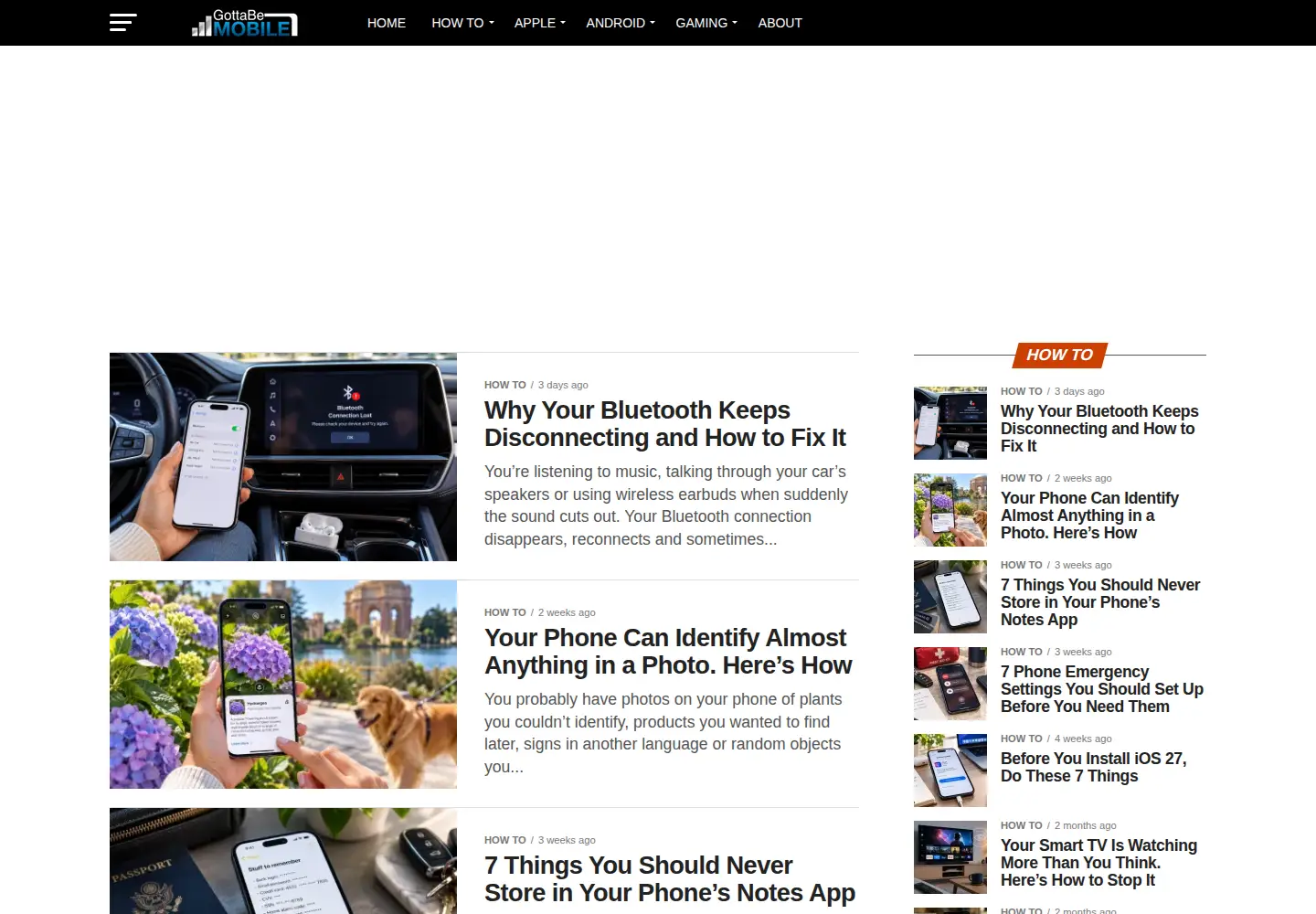Expand the ANDROID dropdown menu

coord(621,23)
